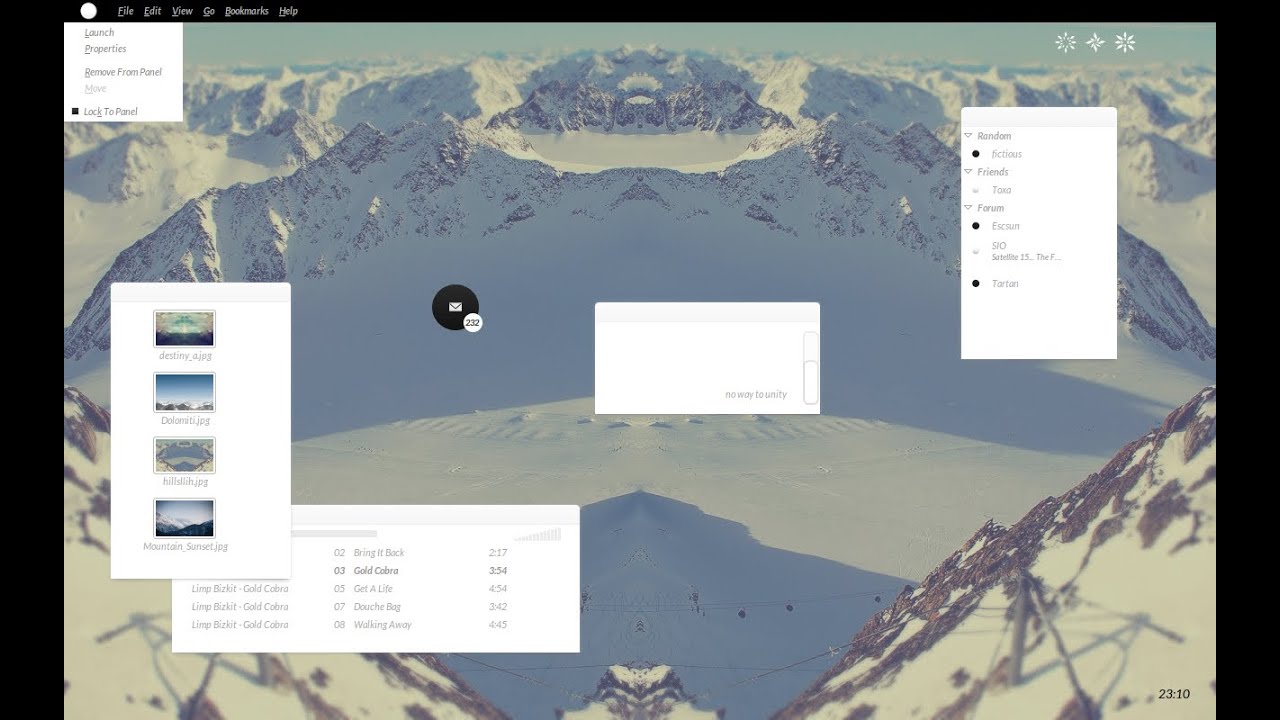Click the music player seek progress bar
This screenshot has height=720, width=1280.
tap(334, 534)
